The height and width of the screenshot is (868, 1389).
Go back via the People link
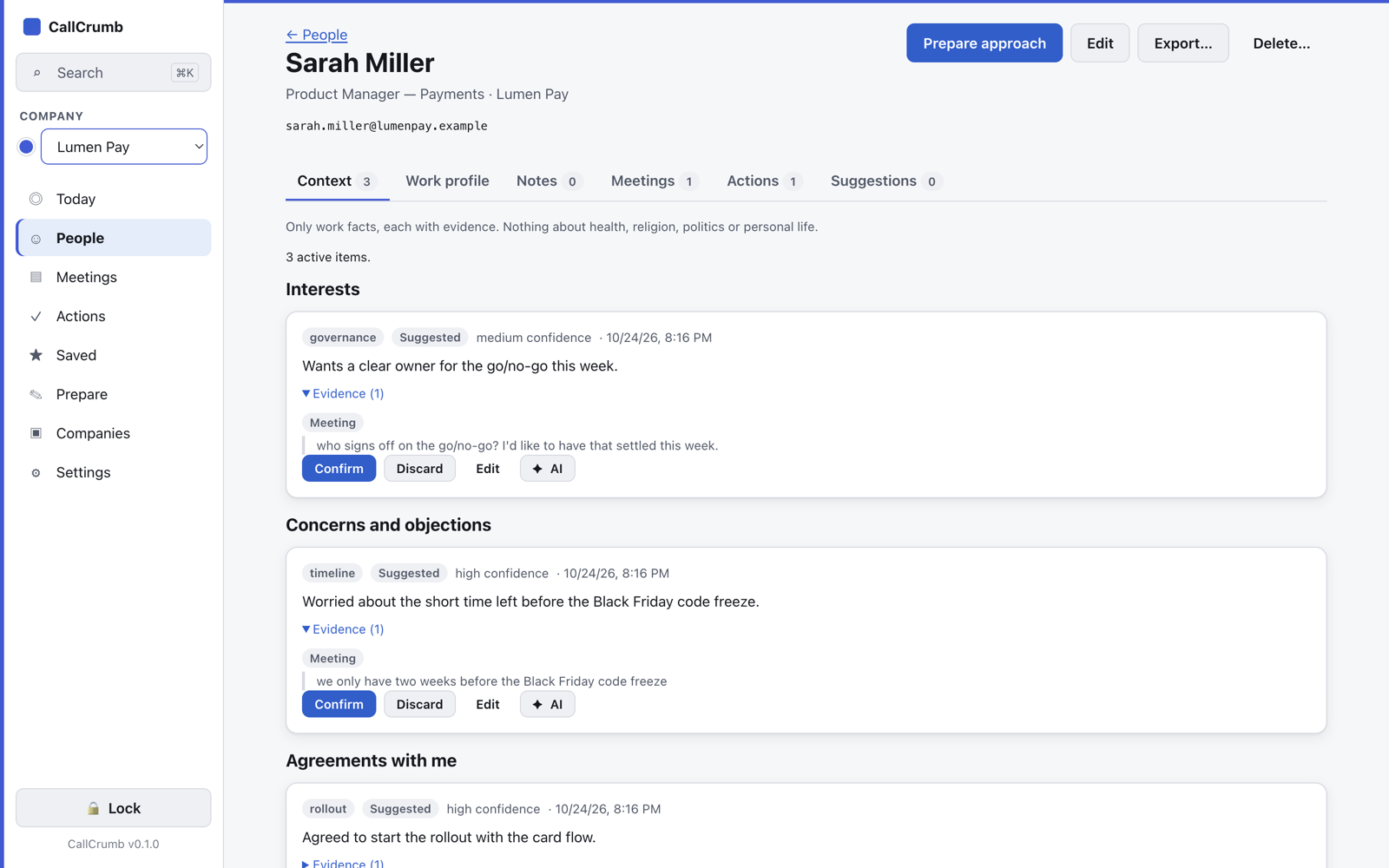click(x=317, y=35)
